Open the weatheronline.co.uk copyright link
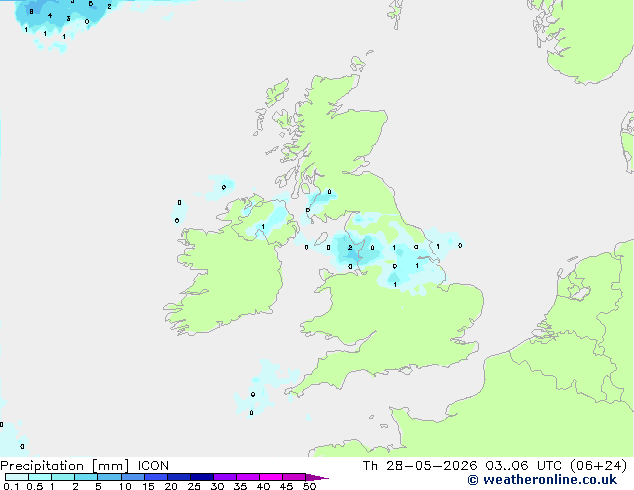This screenshot has height=490, width=634. tap(542, 480)
